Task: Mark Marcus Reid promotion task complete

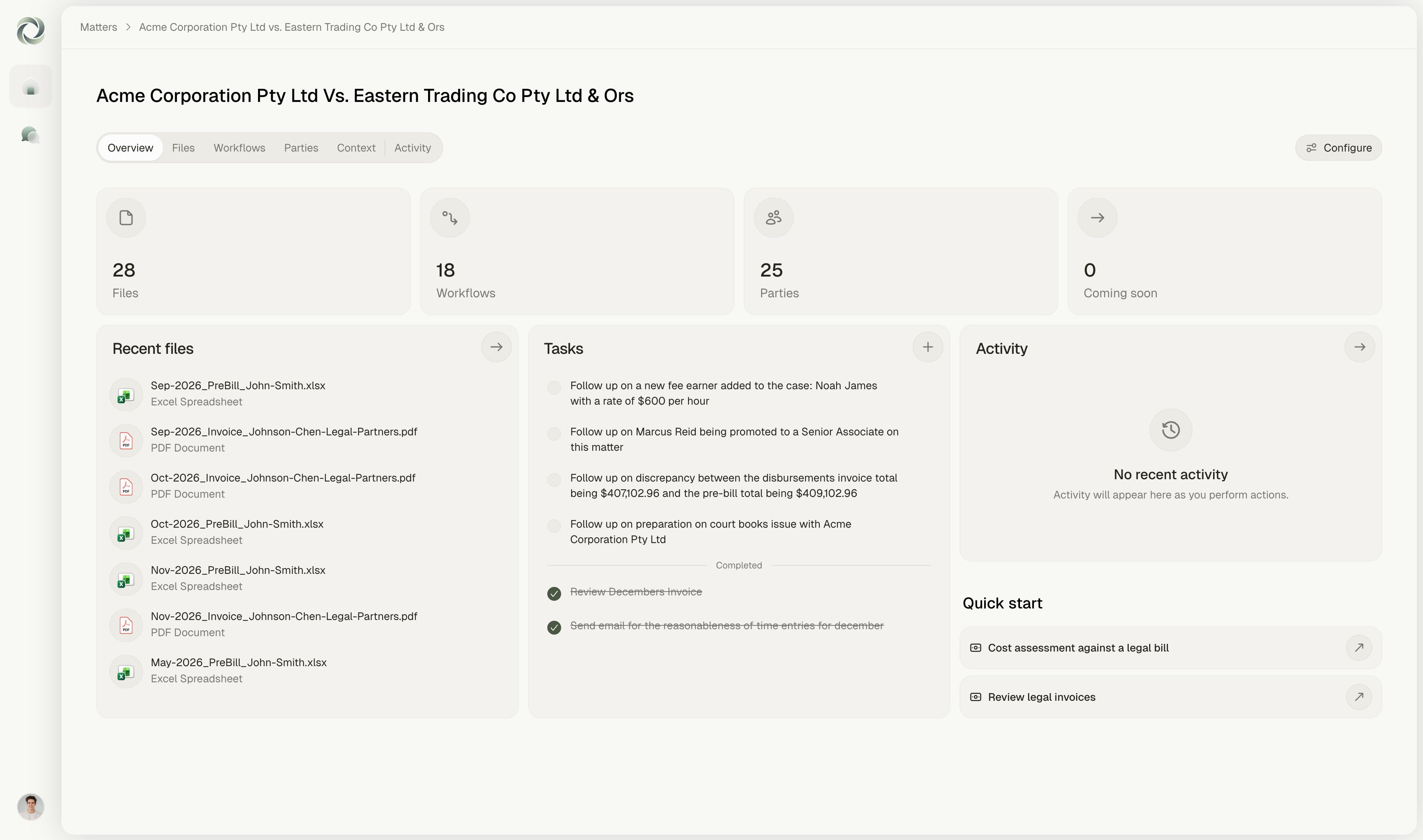Action: (x=553, y=433)
